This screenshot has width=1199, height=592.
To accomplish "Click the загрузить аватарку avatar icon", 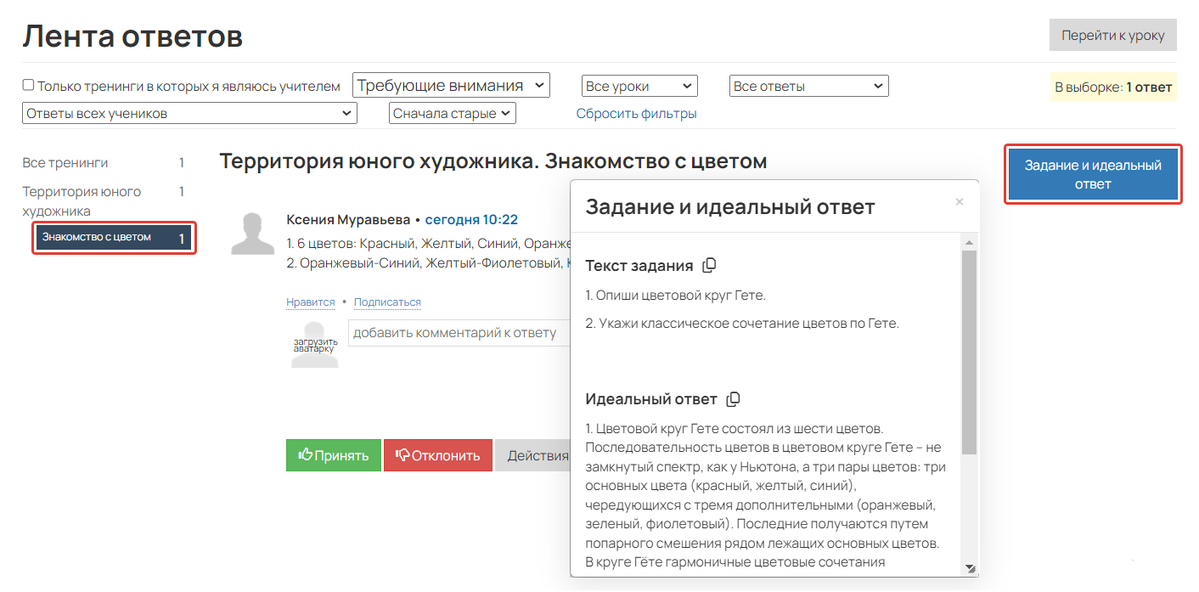I will [314, 340].
